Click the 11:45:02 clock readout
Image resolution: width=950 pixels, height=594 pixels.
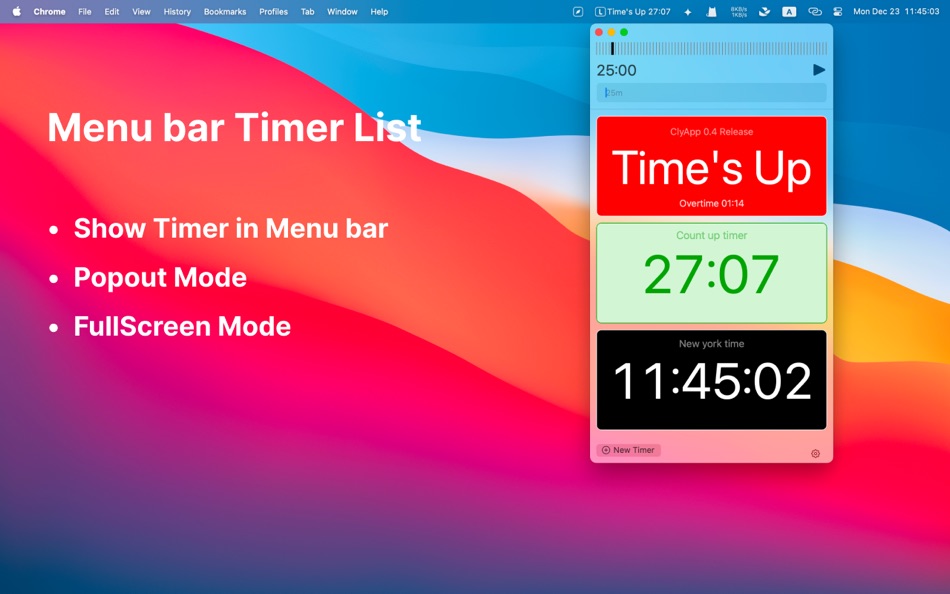tap(712, 381)
